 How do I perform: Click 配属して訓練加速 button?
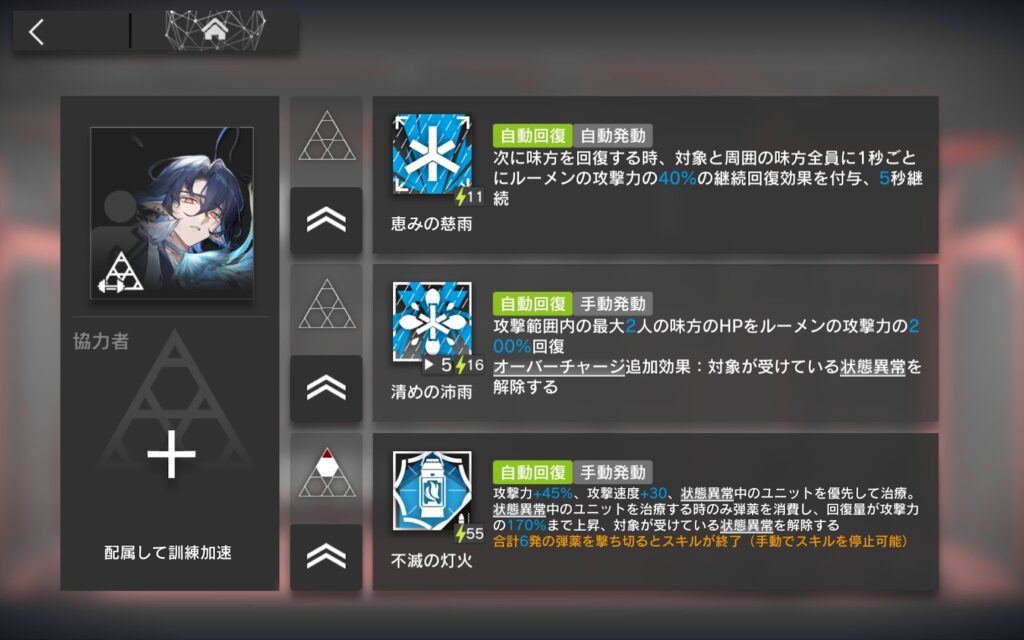click(x=168, y=552)
